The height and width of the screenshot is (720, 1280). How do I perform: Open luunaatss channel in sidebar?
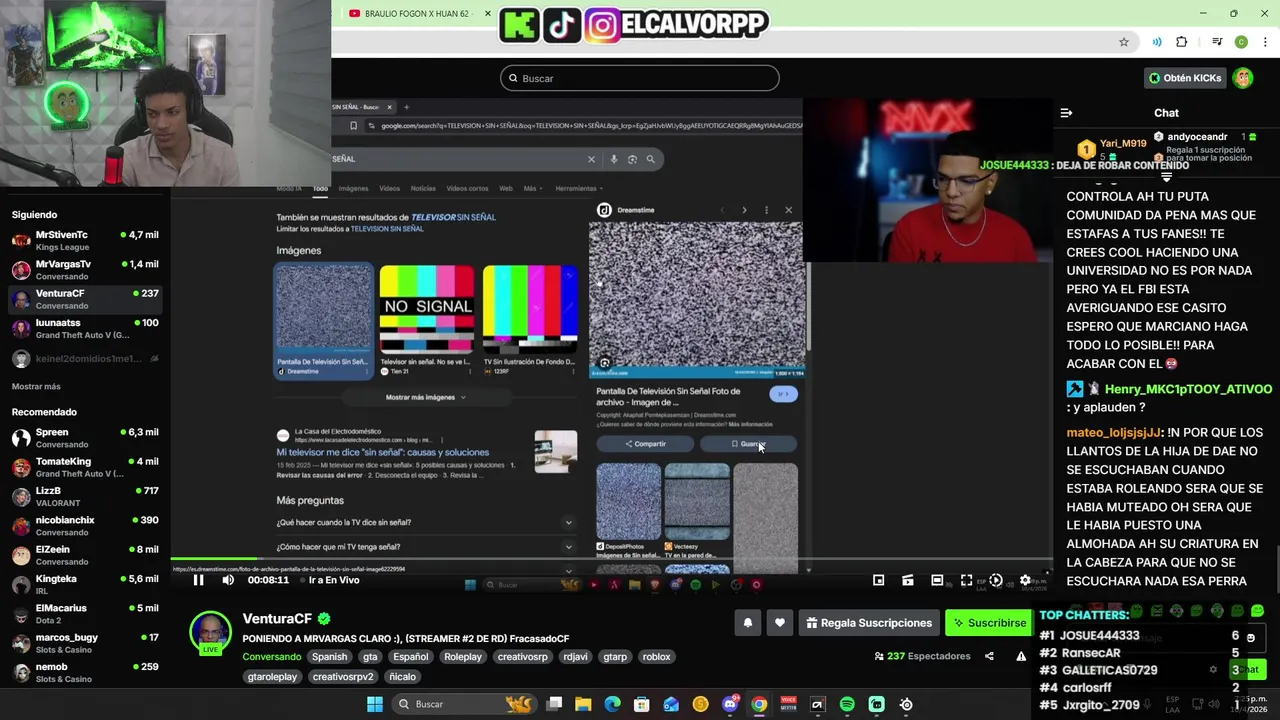85,328
